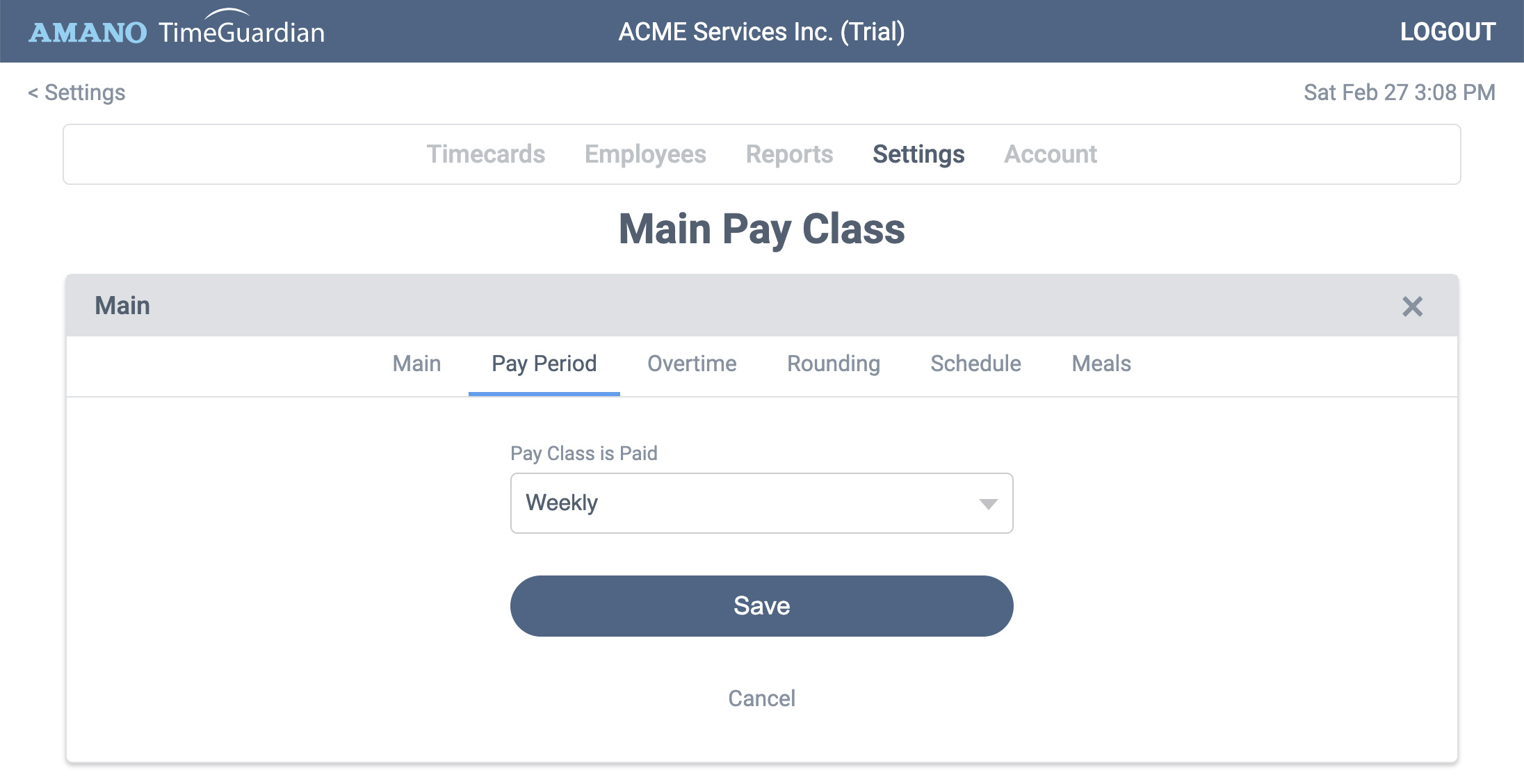Click the Timecards navigation tab
The image size is (1524, 784).
tap(485, 154)
